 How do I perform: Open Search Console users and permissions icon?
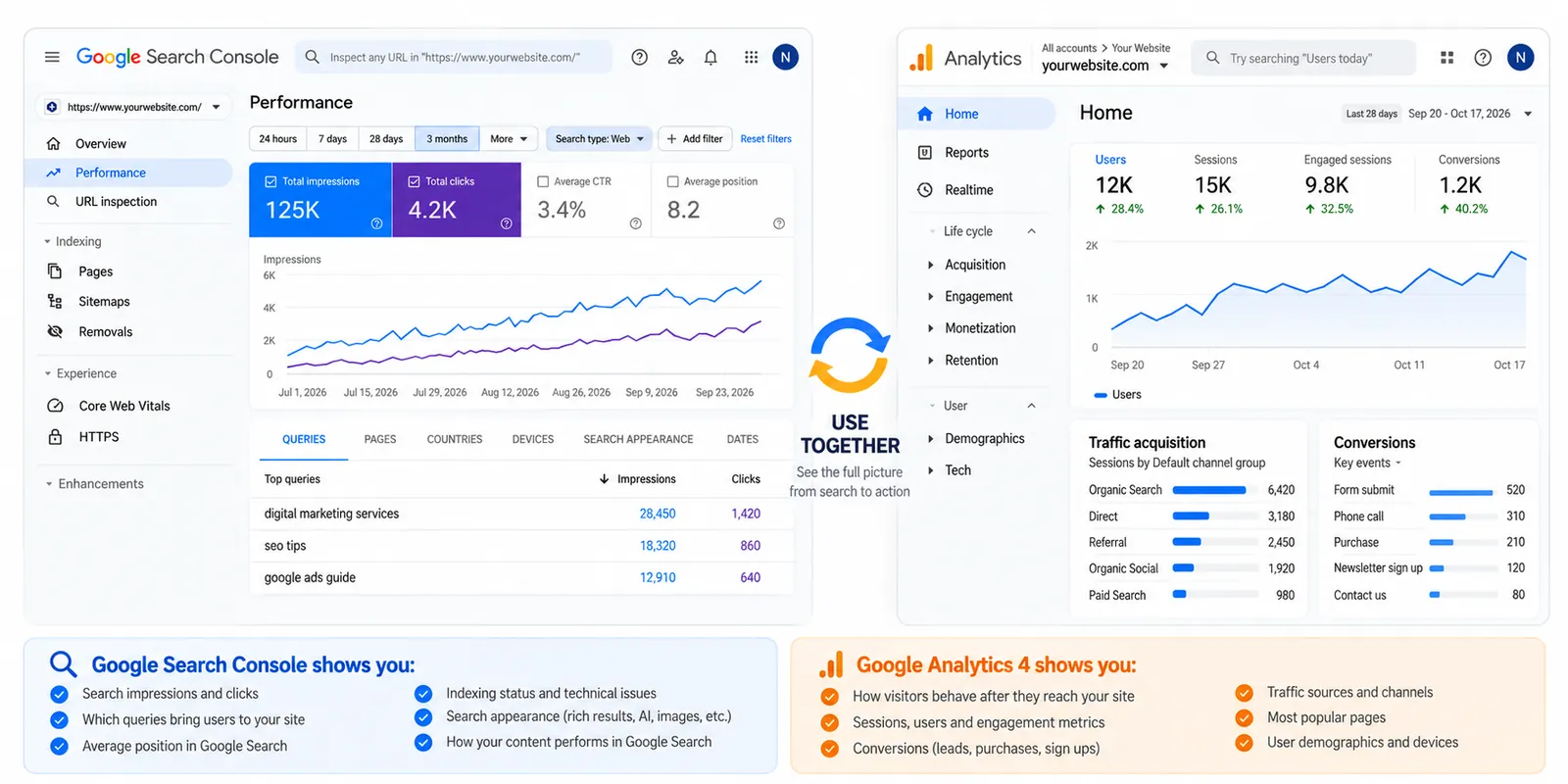[675, 57]
